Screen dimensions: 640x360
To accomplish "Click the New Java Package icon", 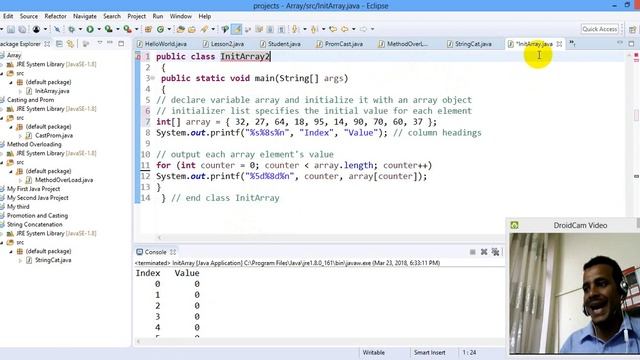I will coord(148,29).
